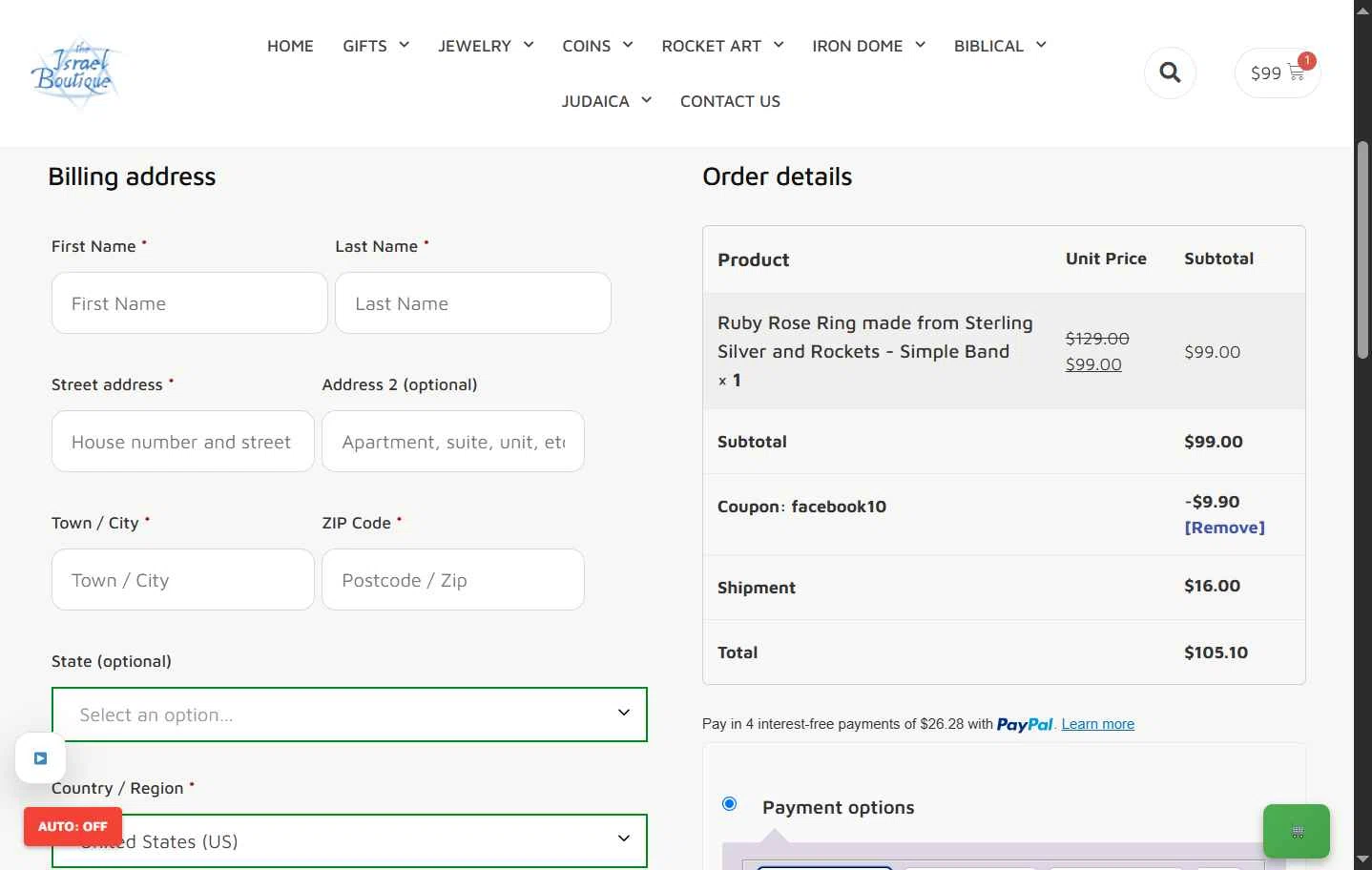This screenshot has width=1372, height=870.
Task: Open the $99 shopping cart icon
Action: [x=1278, y=72]
